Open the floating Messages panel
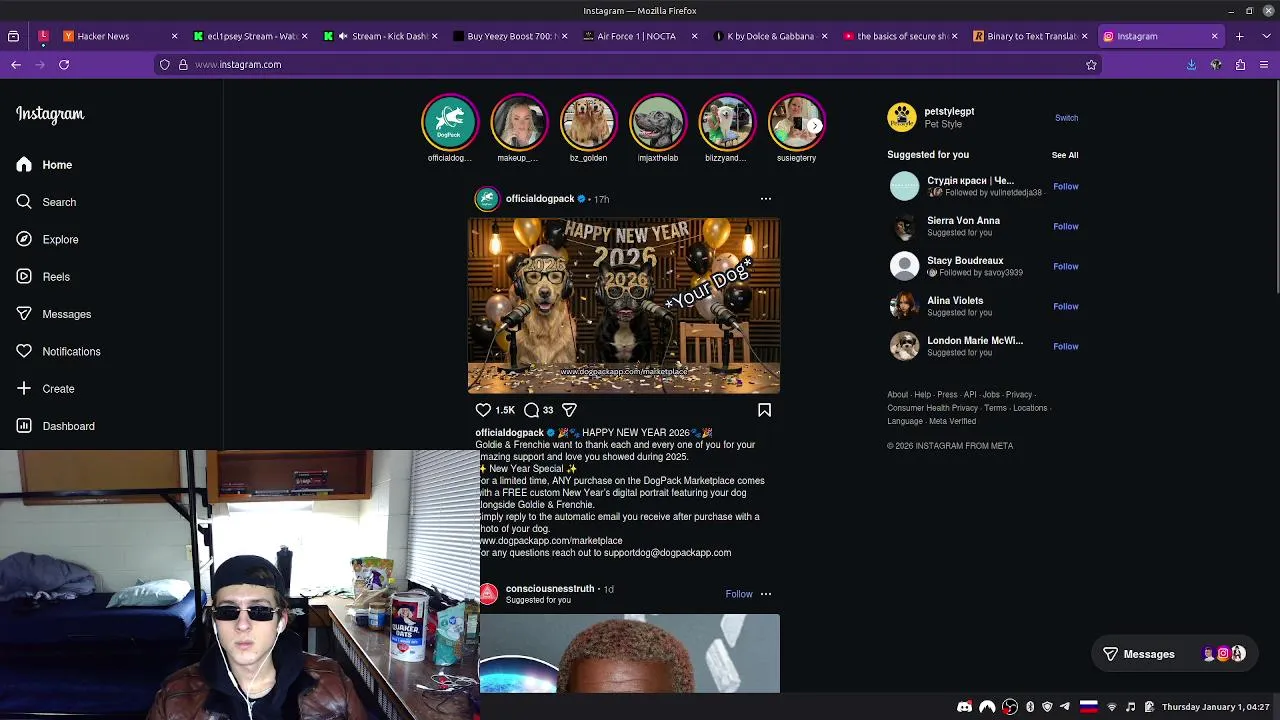This screenshot has height=720, width=1280. 1174,654
